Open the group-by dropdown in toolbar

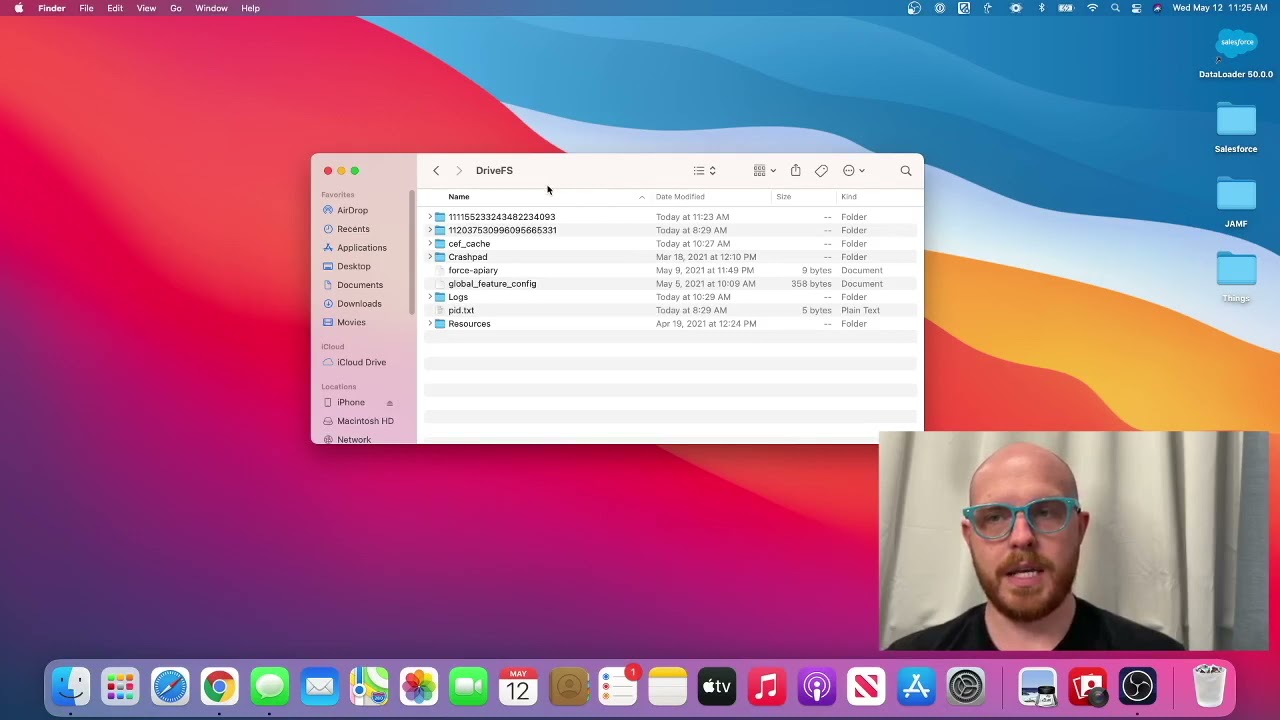click(765, 171)
